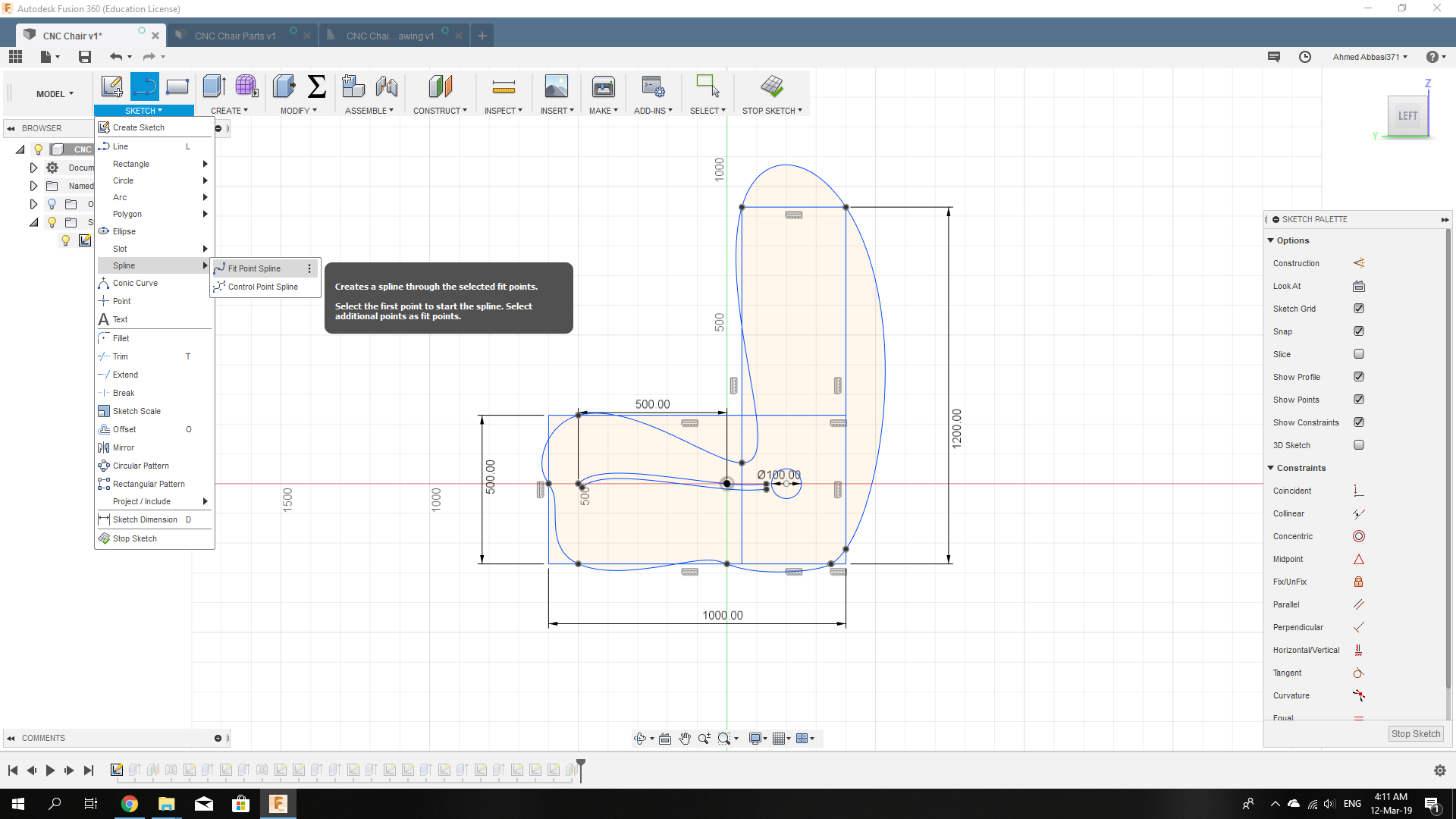Click the Measure icon in the Inspect group
1456x819 pixels.
(503, 87)
